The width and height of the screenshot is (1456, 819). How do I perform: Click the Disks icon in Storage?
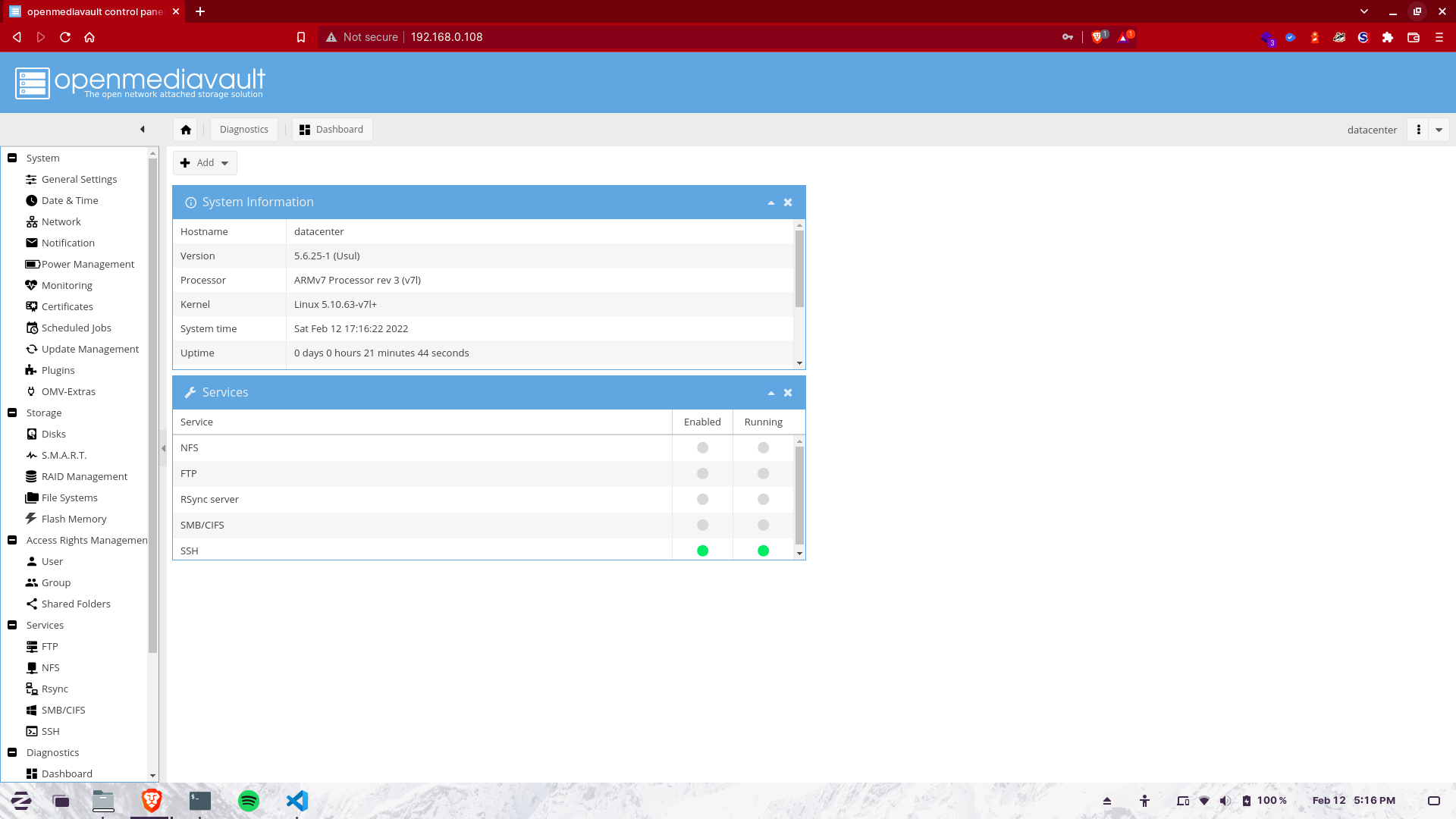coord(32,434)
